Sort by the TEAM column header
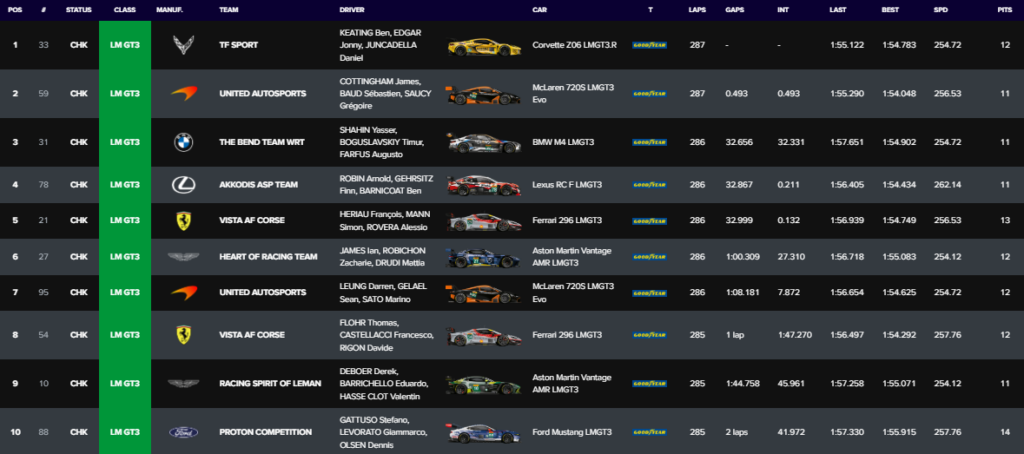The height and width of the screenshot is (454, 1024). click(229, 10)
